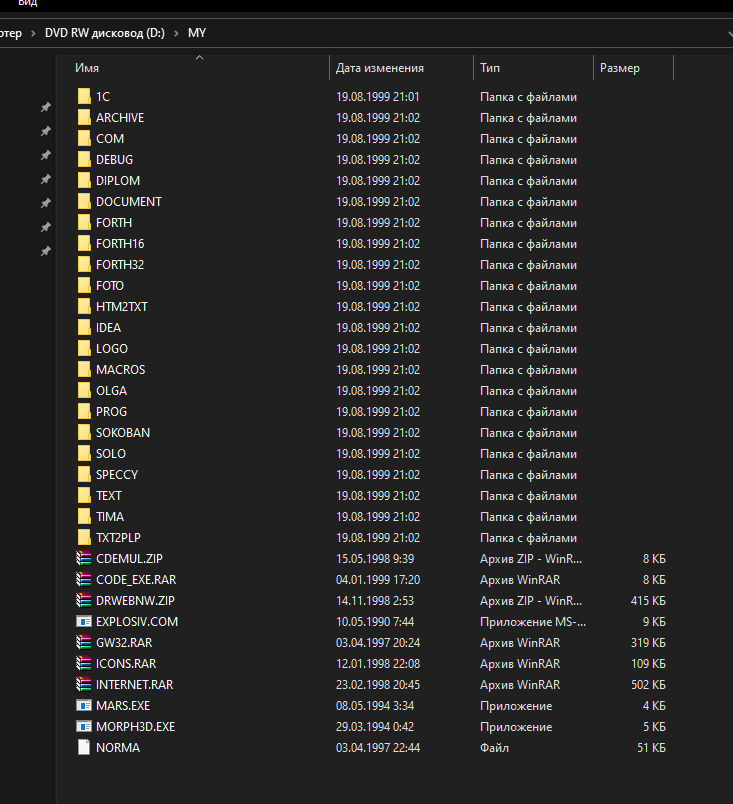
Task: Click the date 29.03.1994 0:42
Action: pyautogui.click(x=375, y=727)
